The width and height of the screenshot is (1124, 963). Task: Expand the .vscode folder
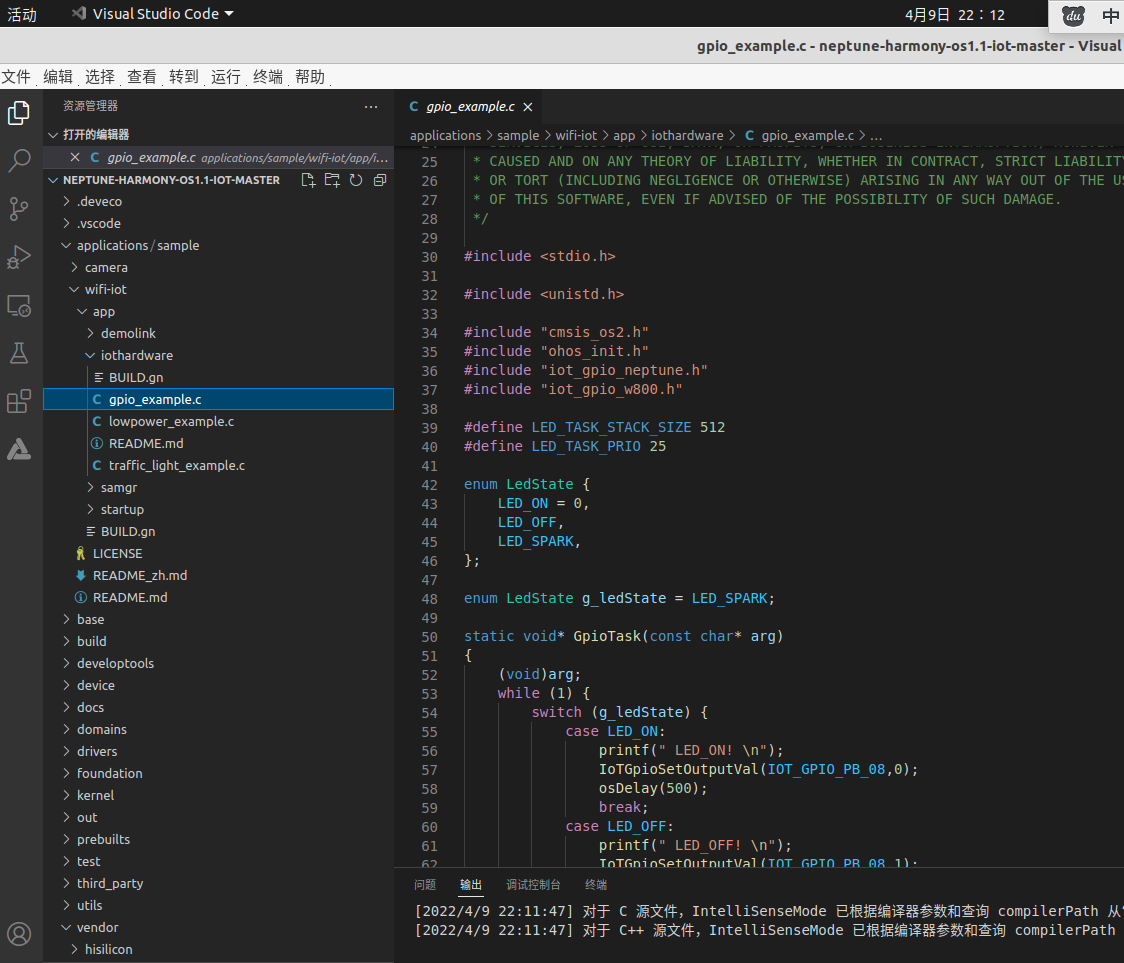coord(219,224)
